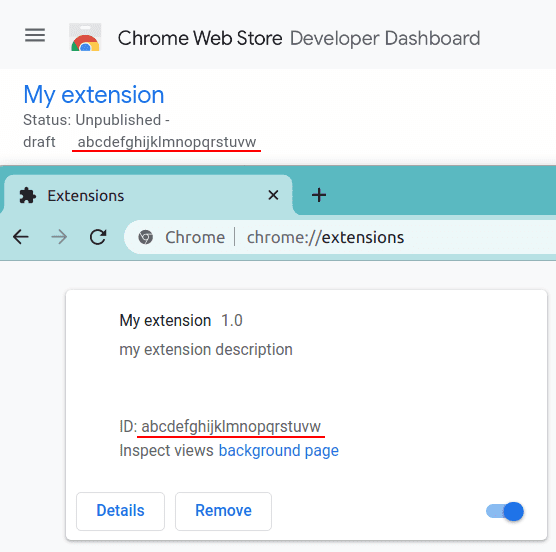Click the dashboard extension ID text
The width and height of the screenshot is (556, 552).
167,142
